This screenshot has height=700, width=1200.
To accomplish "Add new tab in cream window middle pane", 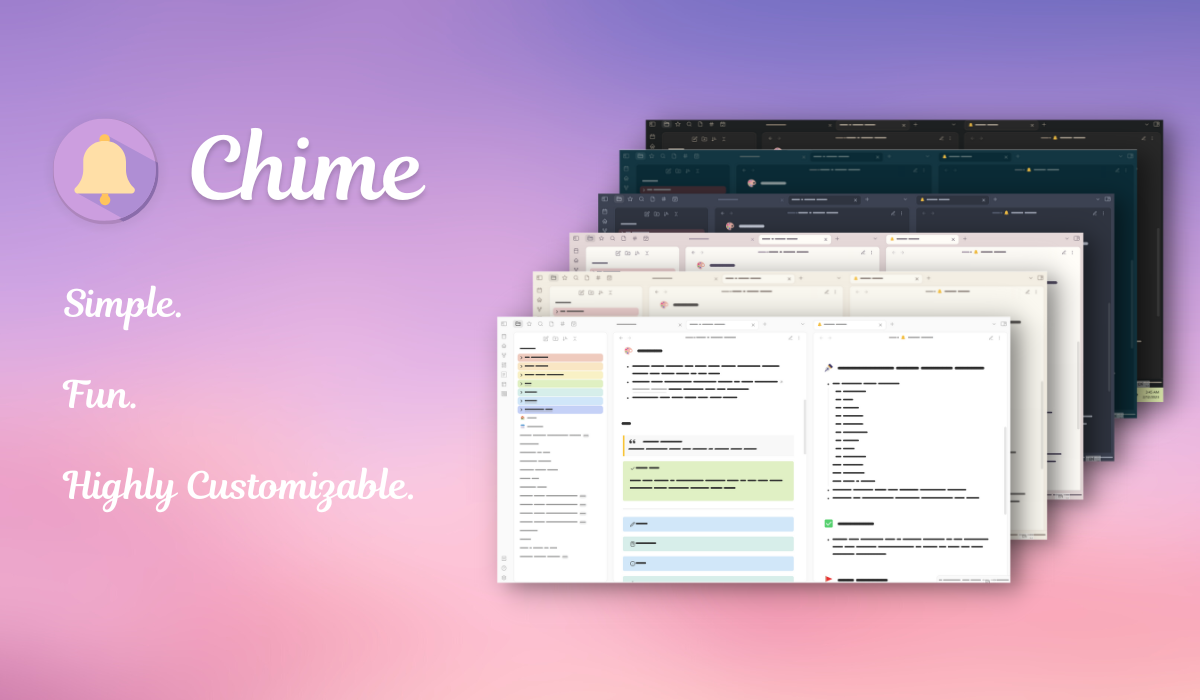I will [800, 277].
